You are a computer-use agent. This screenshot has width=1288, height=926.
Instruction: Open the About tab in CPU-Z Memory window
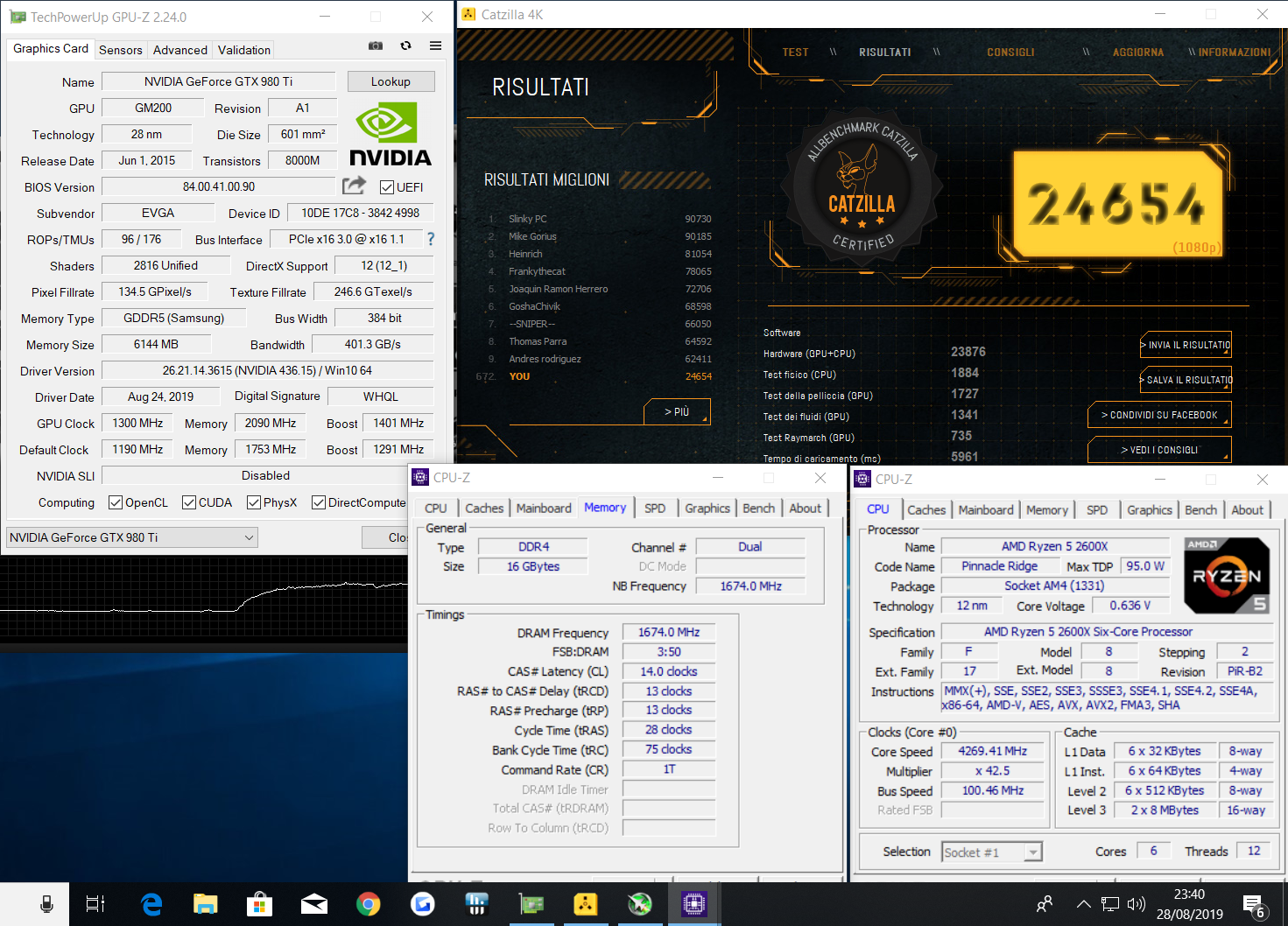point(806,509)
